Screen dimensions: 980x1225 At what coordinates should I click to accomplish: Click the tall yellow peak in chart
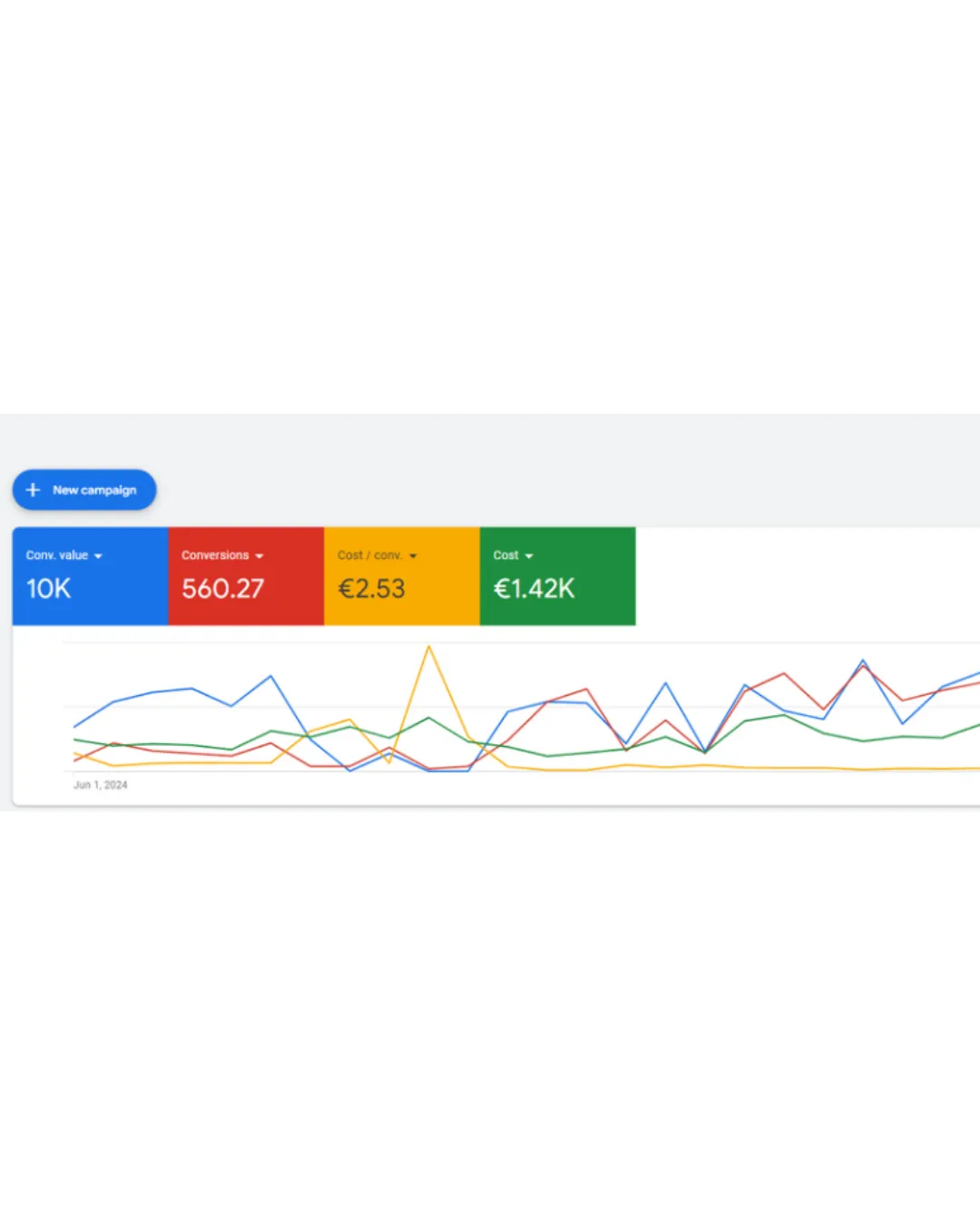[x=429, y=648]
